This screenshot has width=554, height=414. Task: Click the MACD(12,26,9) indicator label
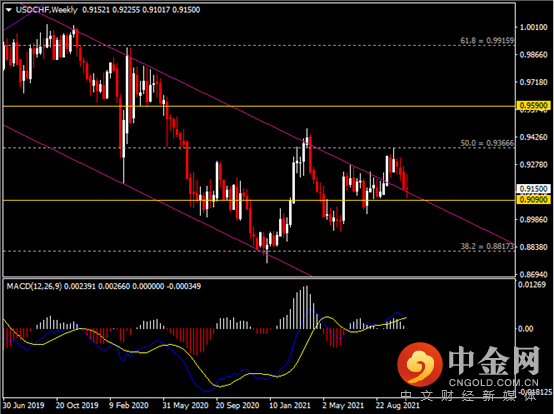34,286
